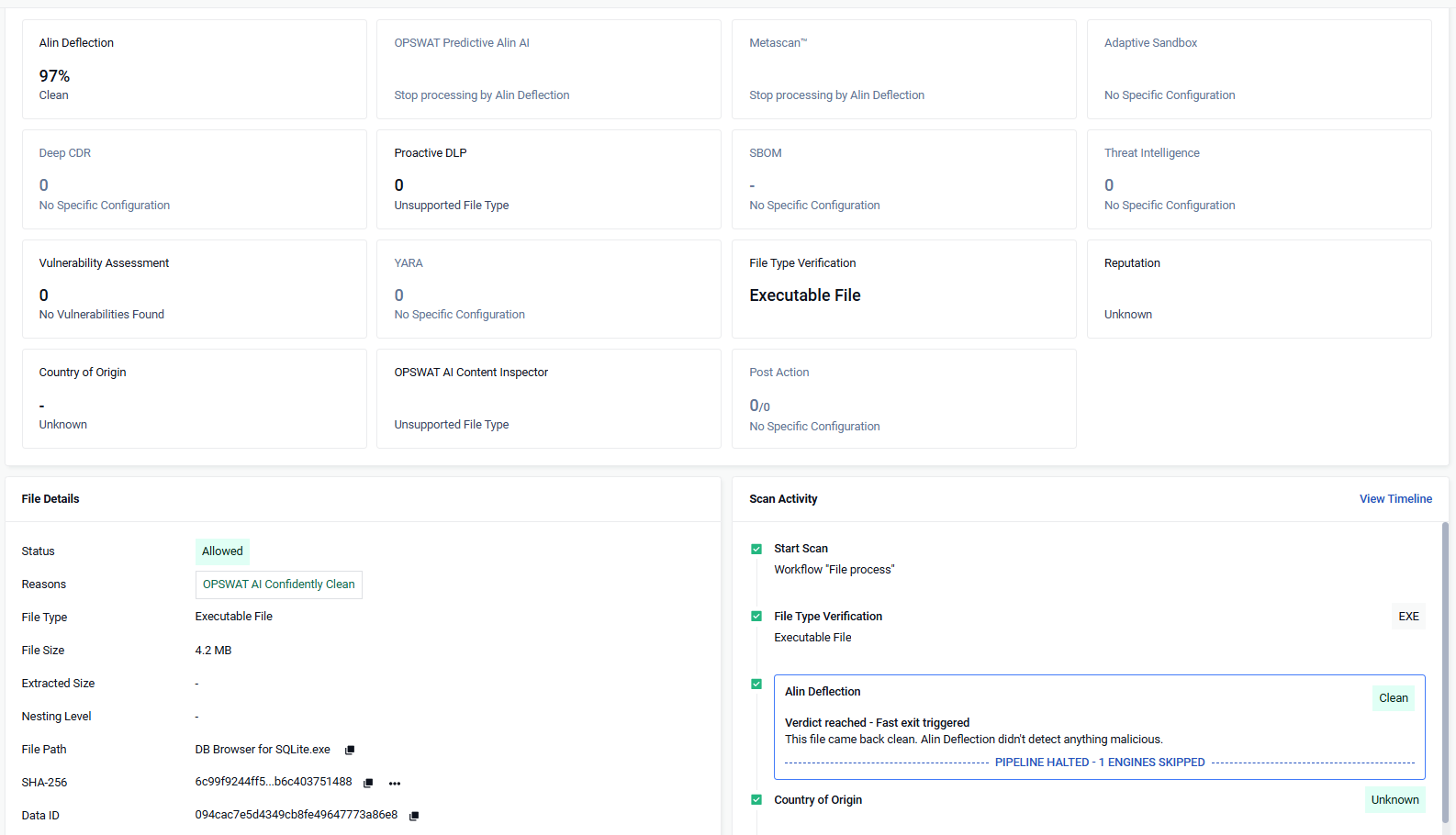The height and width of the screenshot is (835, 1456).
Task: Click the Clean badge in Alin Deflection activity
Action: pos(1394,698)
